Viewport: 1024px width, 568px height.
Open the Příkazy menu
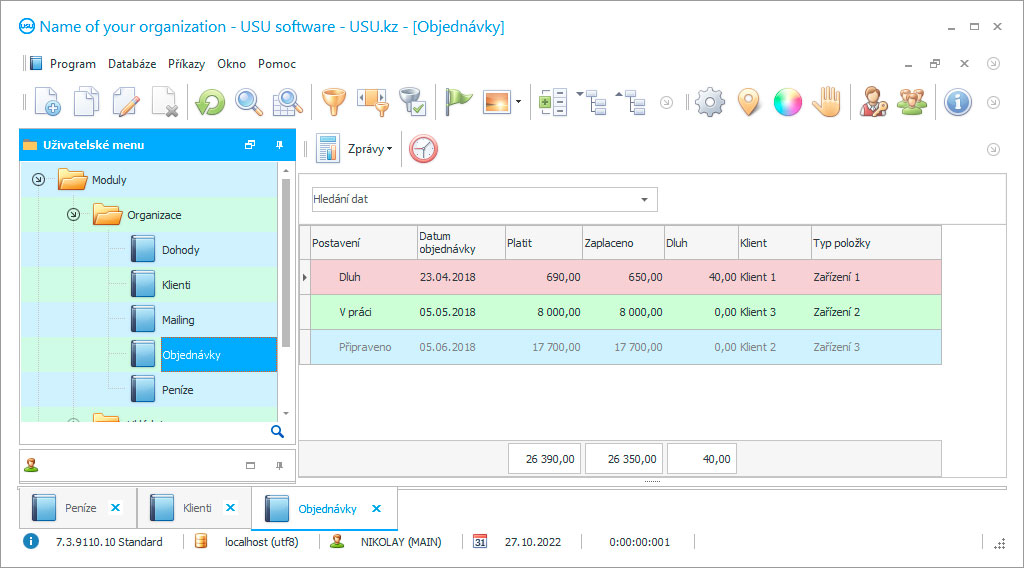pos(186,64)
